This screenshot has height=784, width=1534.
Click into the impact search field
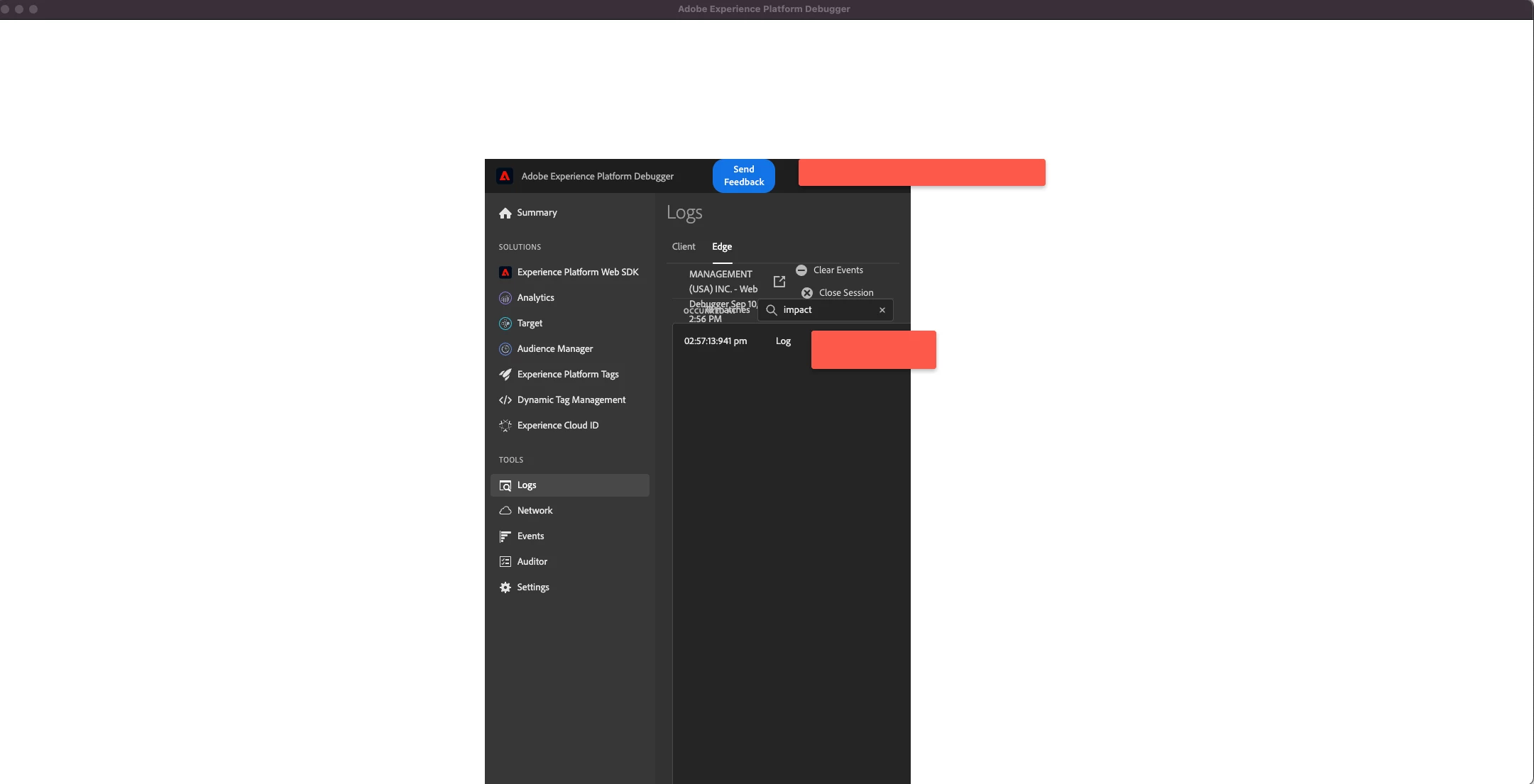point(827,310)
